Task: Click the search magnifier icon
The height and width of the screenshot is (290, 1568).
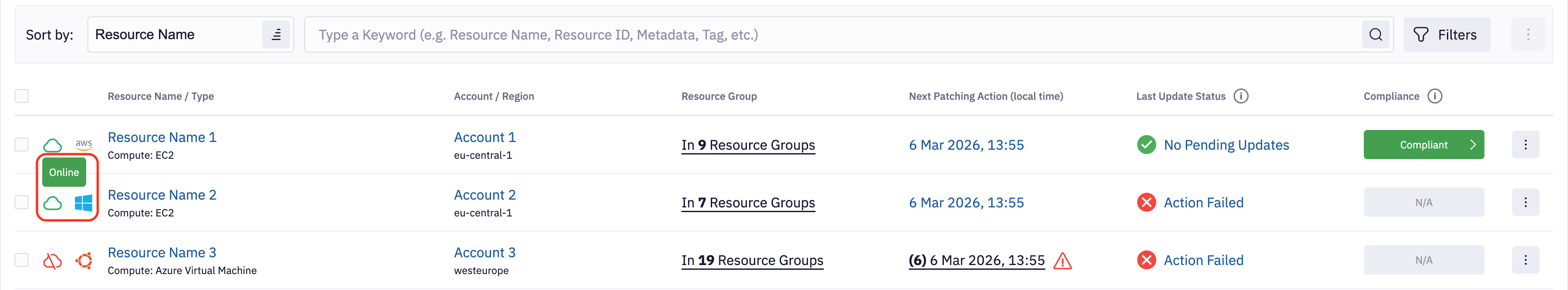Action: click(x=1375, y=35)
